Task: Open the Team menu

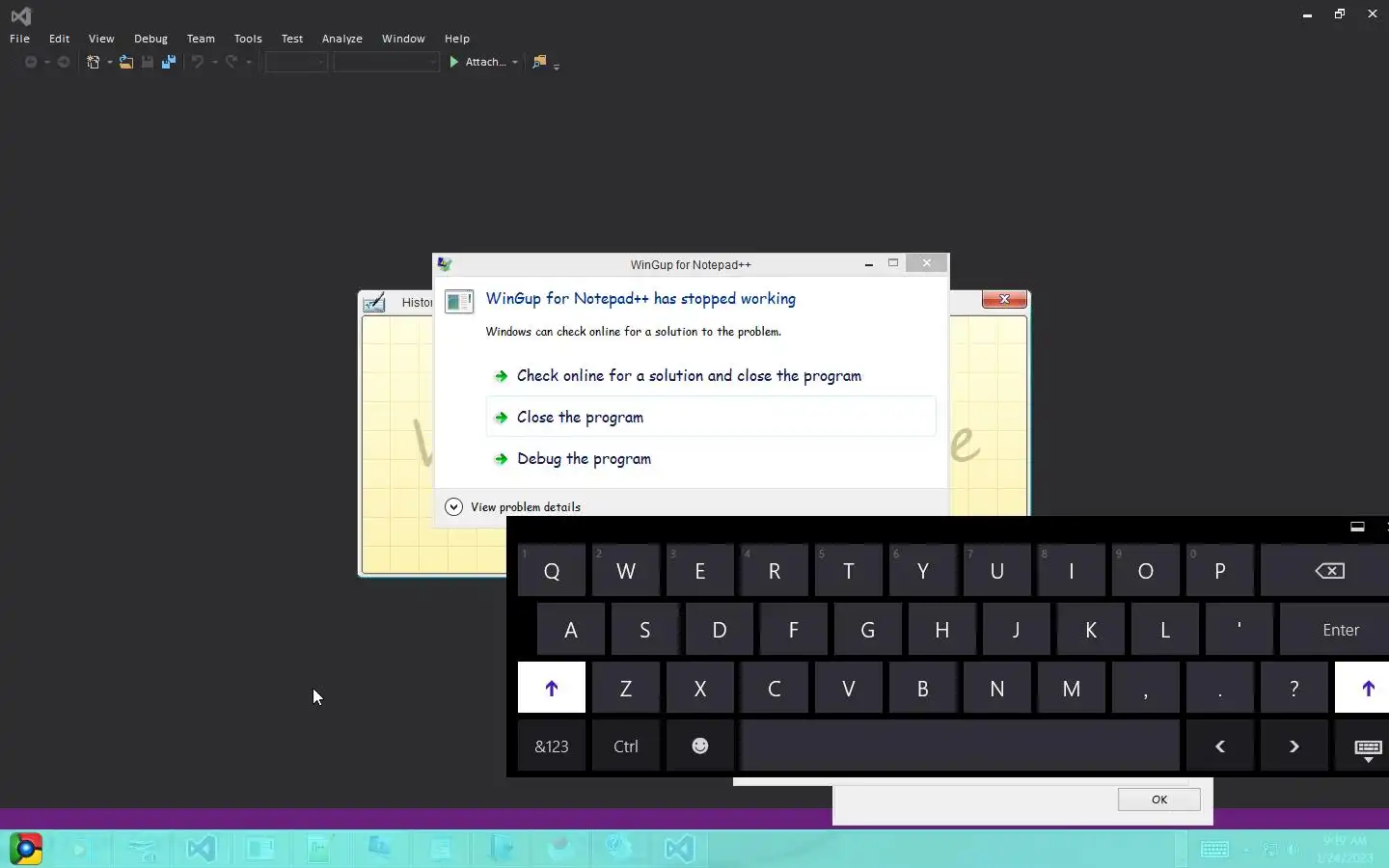Action: pyautogui.click(x=201, y=39)
